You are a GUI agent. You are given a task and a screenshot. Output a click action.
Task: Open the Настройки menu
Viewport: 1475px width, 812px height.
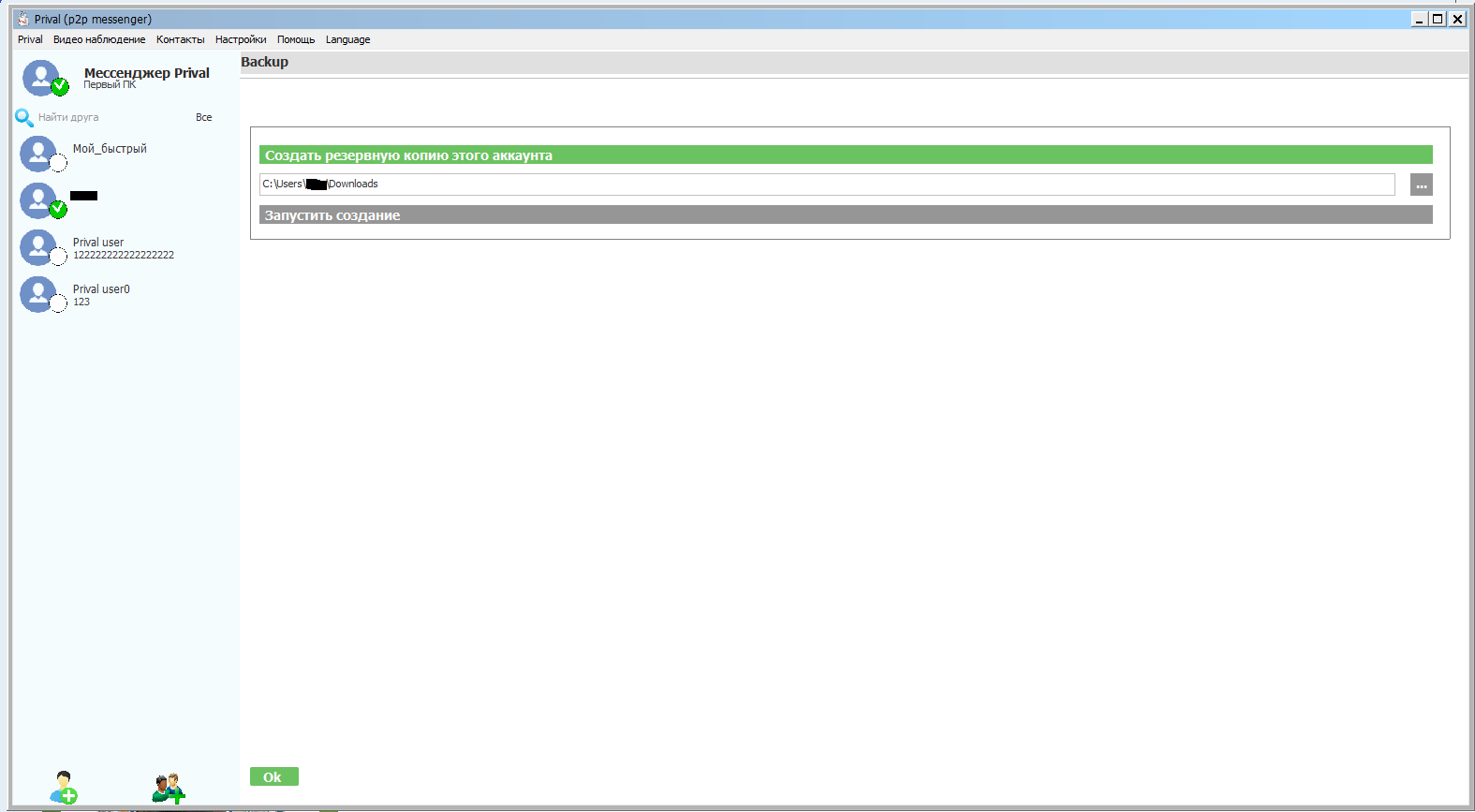[241, 39]
